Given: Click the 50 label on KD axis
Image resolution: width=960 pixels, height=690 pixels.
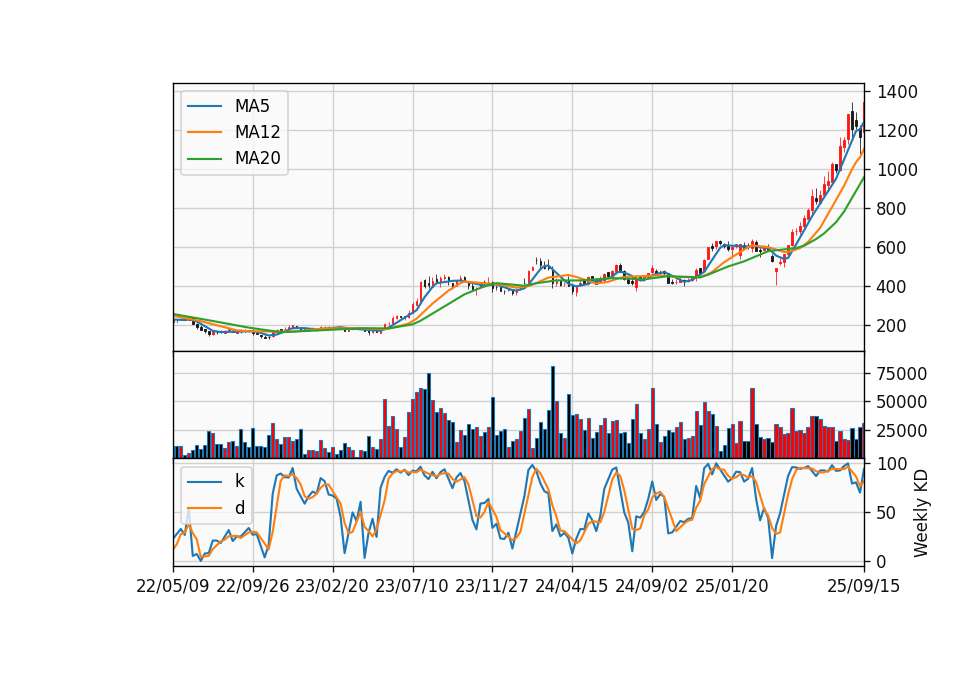Looking at the screenshot, I should coord(887,513).
